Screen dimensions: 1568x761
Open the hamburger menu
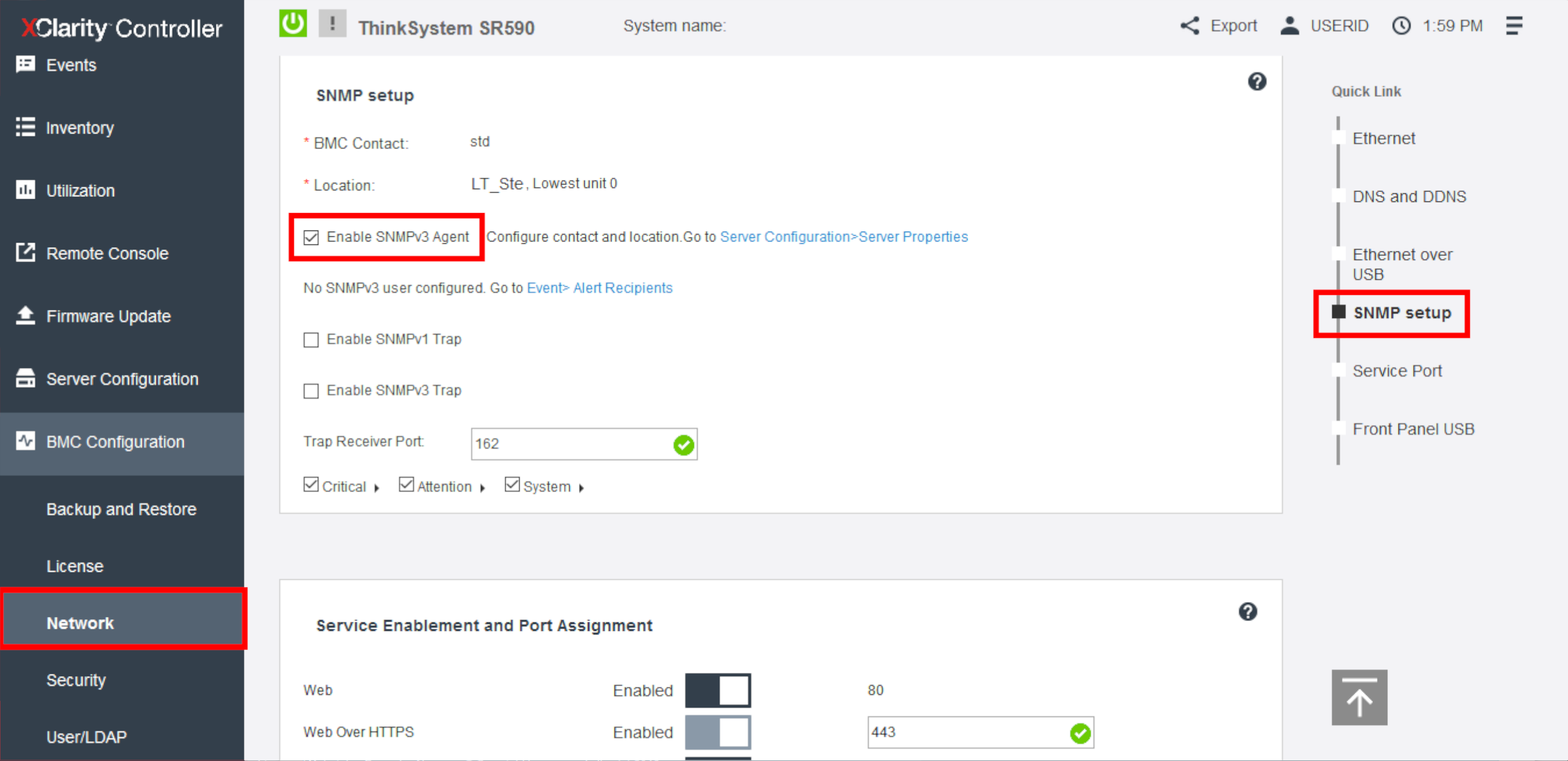point(1515,26)
